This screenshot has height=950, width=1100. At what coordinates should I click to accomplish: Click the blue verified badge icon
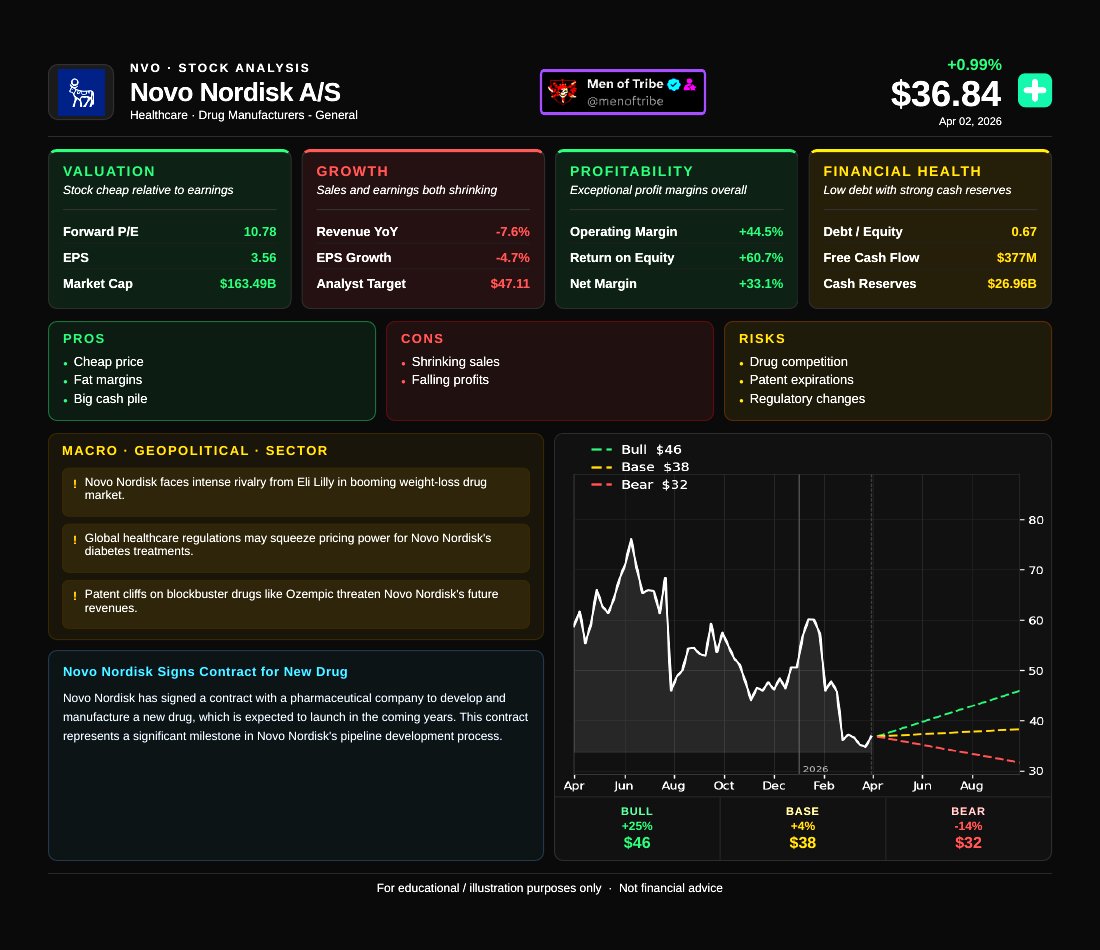coord(673,84)
